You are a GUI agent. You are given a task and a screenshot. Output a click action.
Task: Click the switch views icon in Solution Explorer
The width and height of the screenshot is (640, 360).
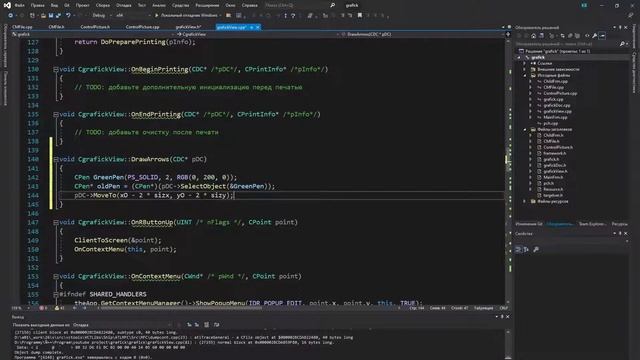click(x=541, y=36)
